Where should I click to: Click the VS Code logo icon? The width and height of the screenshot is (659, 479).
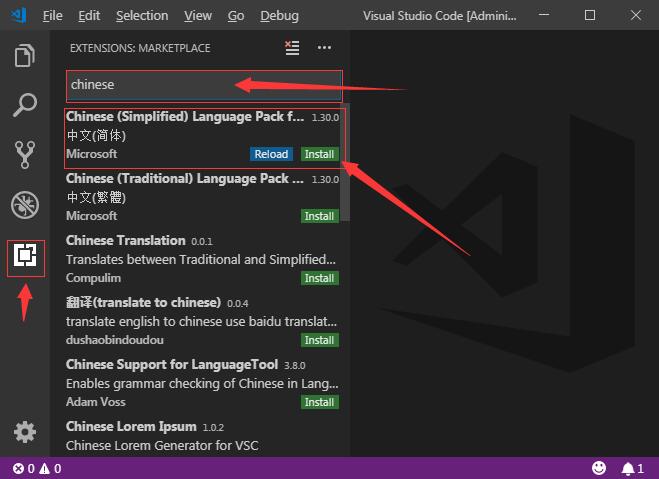coord(19,16)
